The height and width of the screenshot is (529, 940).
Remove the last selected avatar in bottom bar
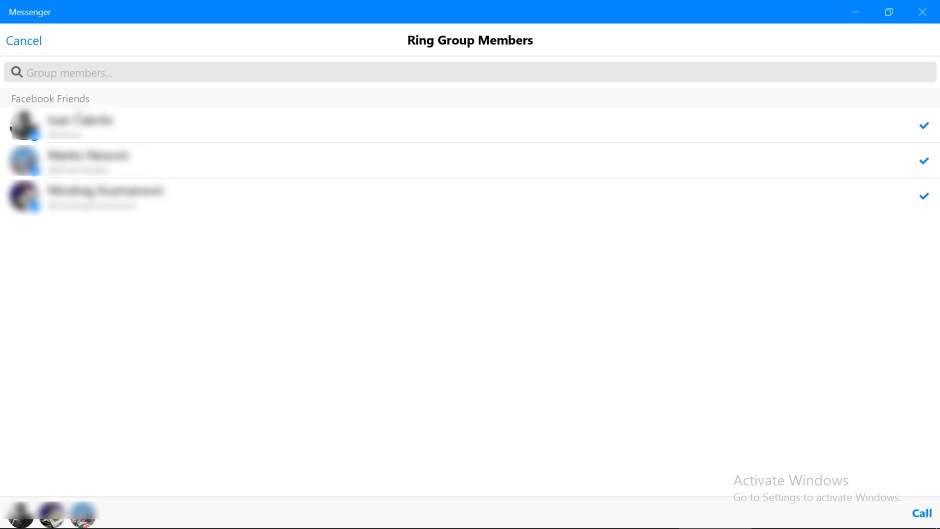point(83,514)
